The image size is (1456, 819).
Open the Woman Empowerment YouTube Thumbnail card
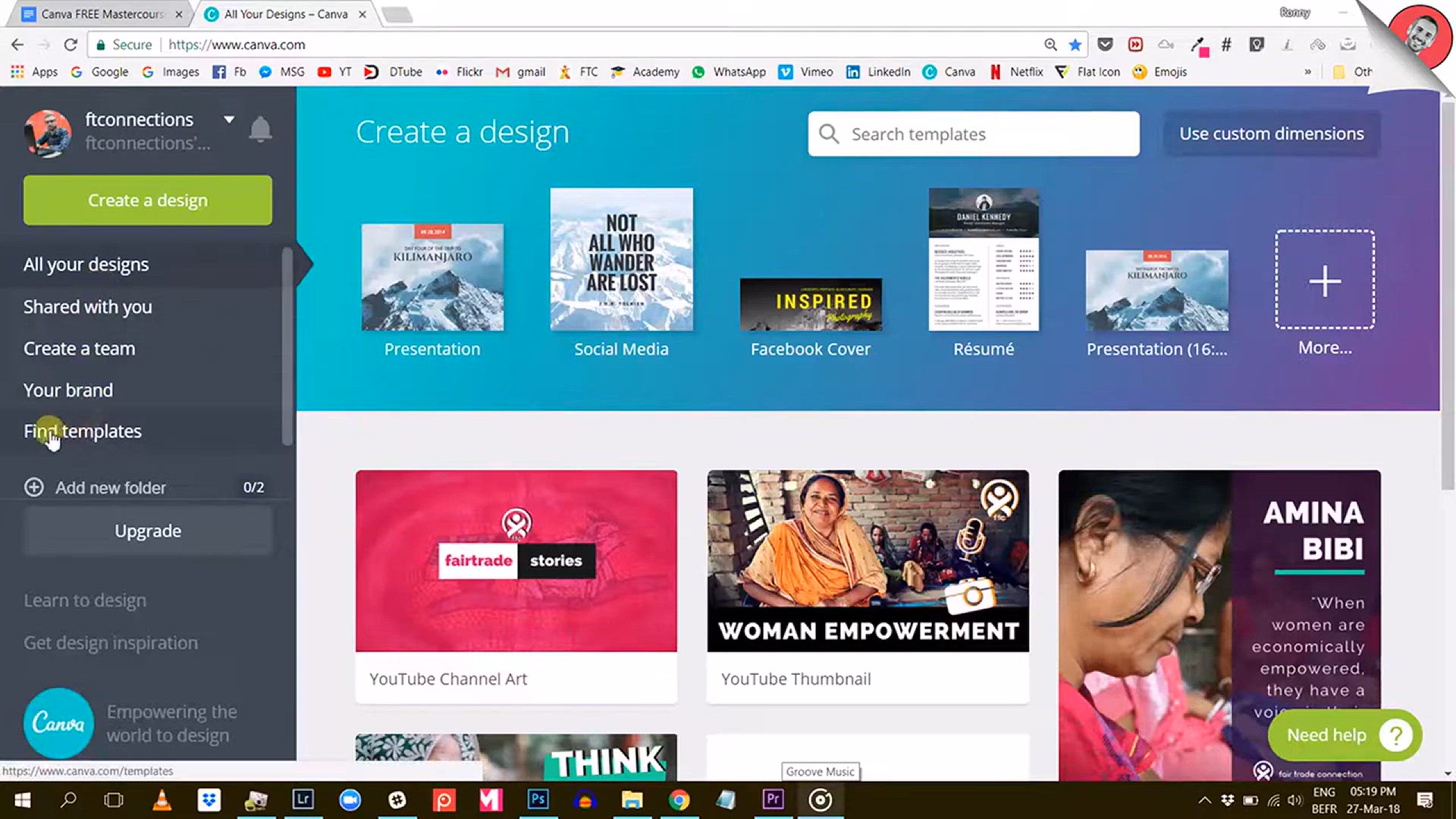click(x=868, y=586)
